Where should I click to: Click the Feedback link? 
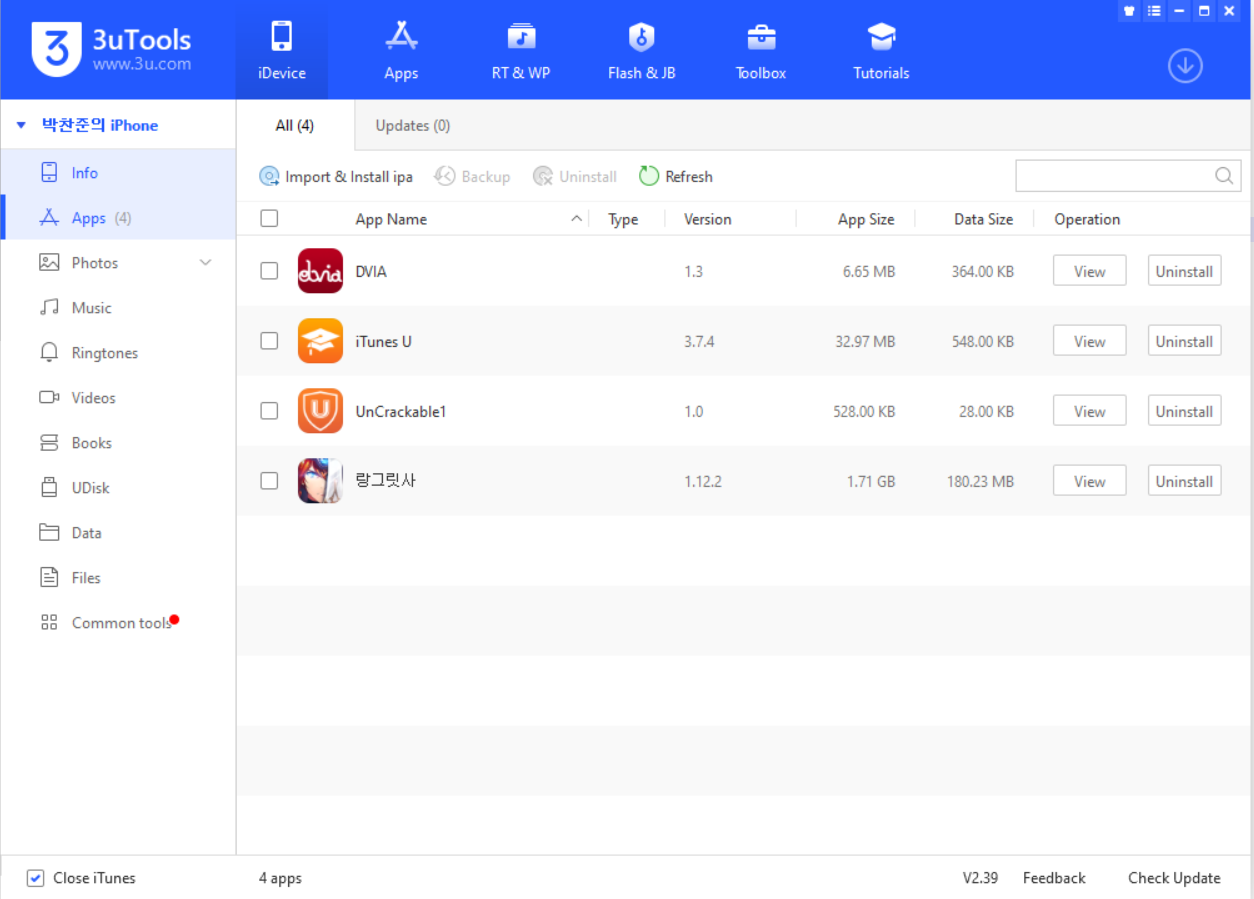click(1054, 878)
